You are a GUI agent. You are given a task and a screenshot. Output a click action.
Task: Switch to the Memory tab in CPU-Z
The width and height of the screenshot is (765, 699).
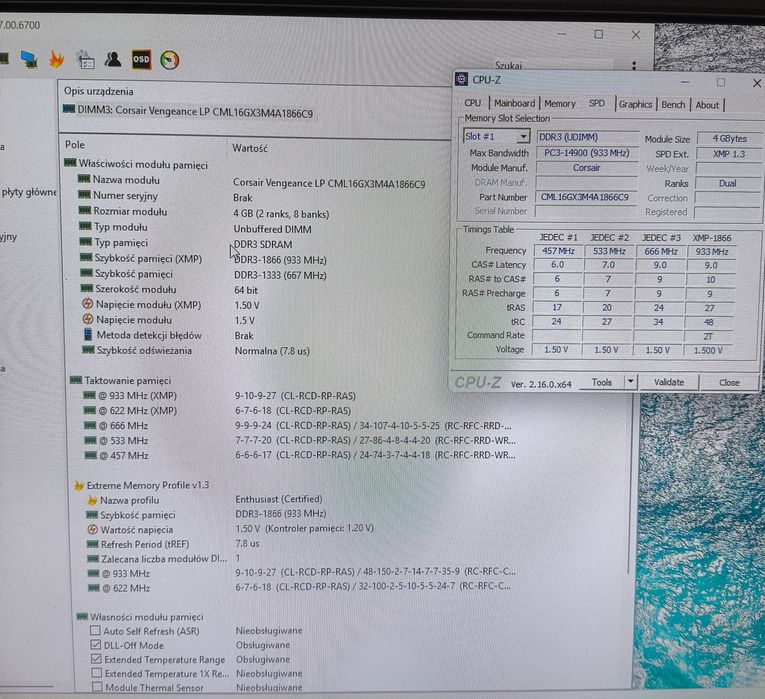[x=560, y=103]
